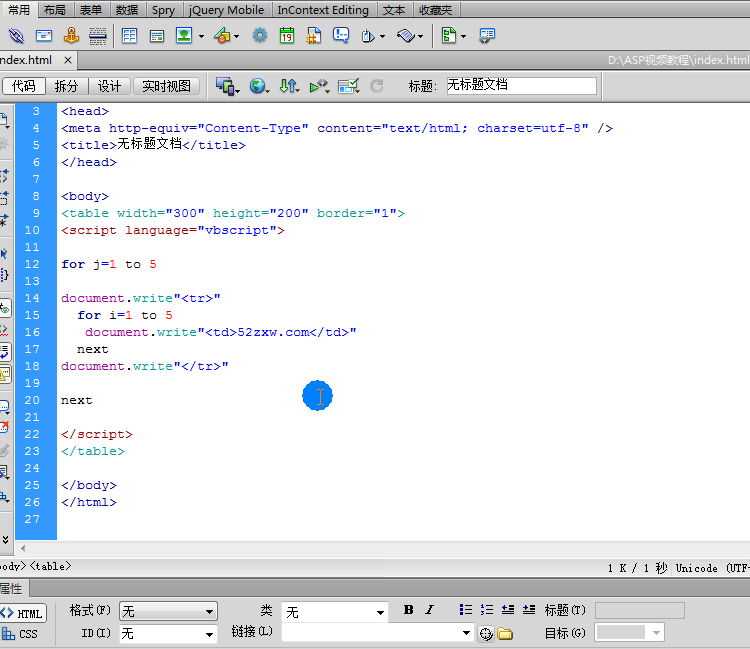Click the 标题(T) field in properties

point(640,610)
